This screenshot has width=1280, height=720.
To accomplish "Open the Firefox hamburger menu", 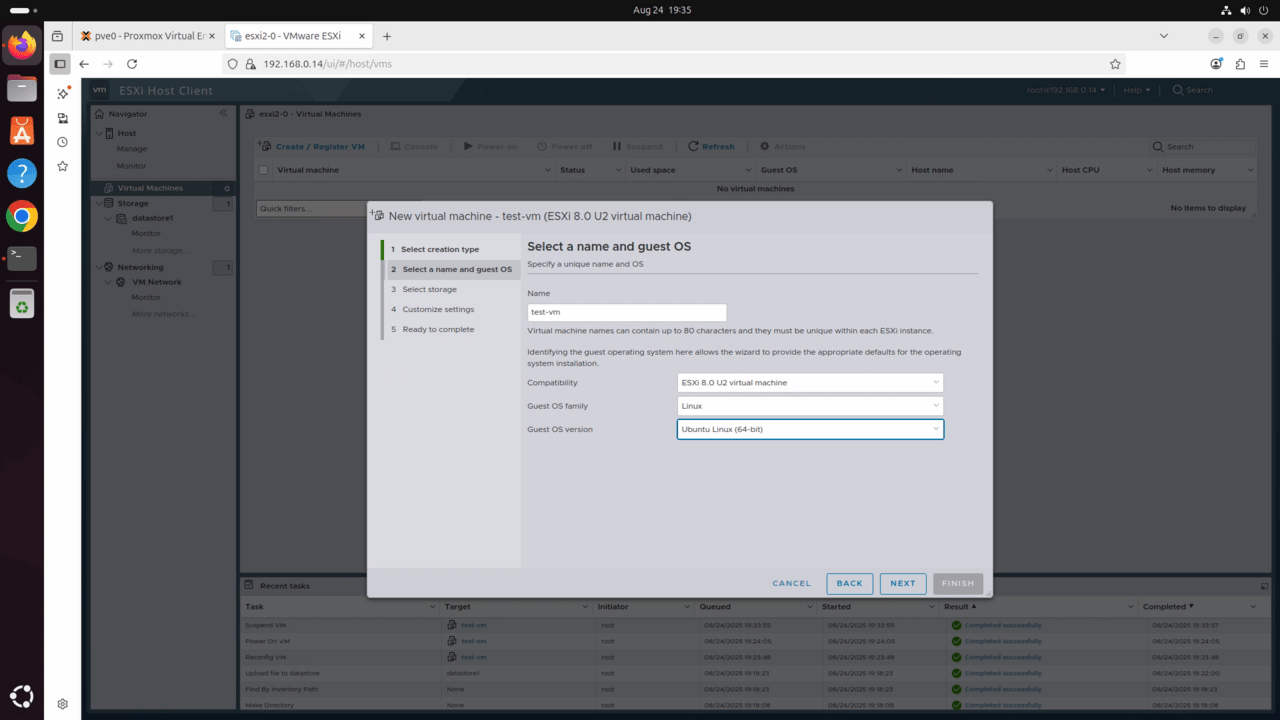I will [1264, 64].
